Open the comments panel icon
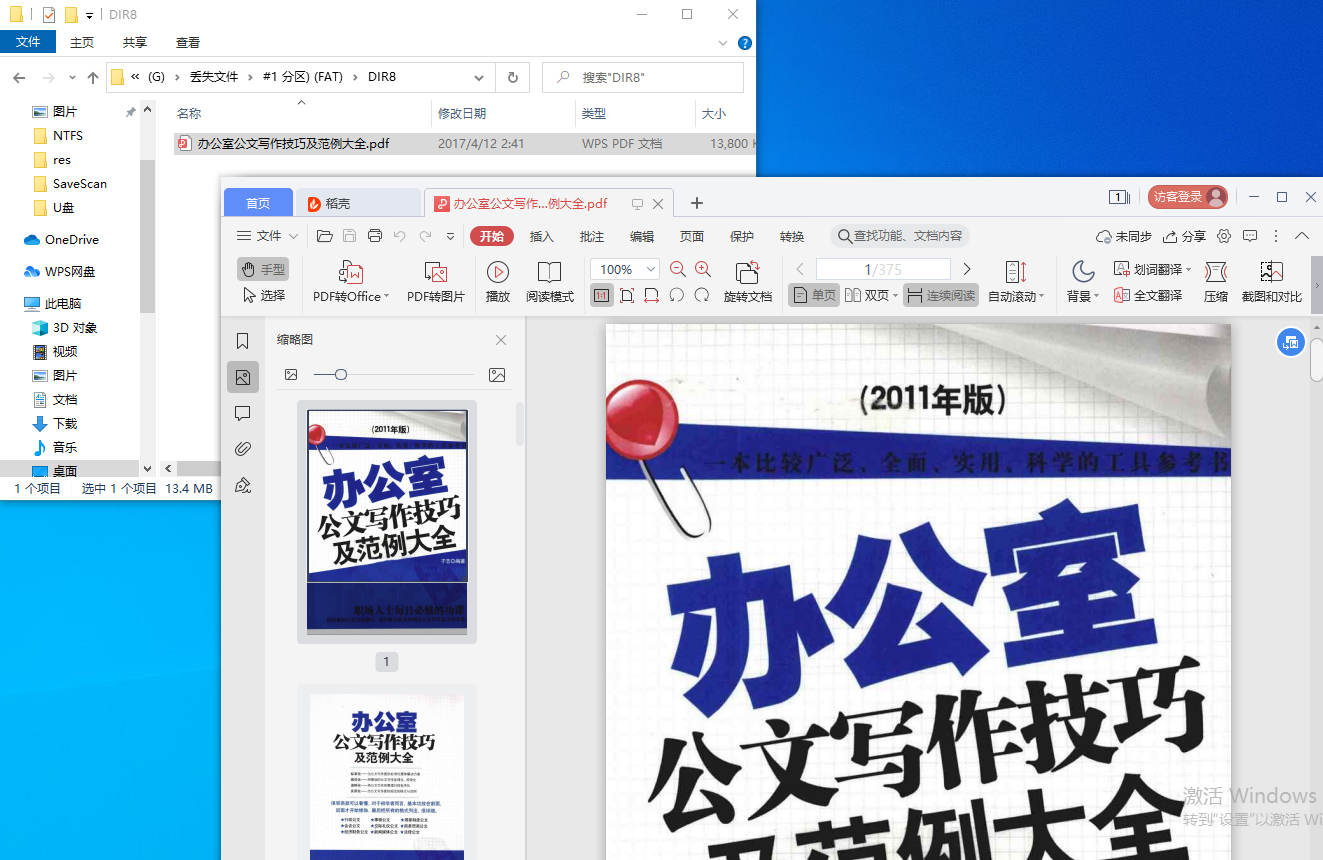Screen dimensions: 1323x860 tap(242, 413)
